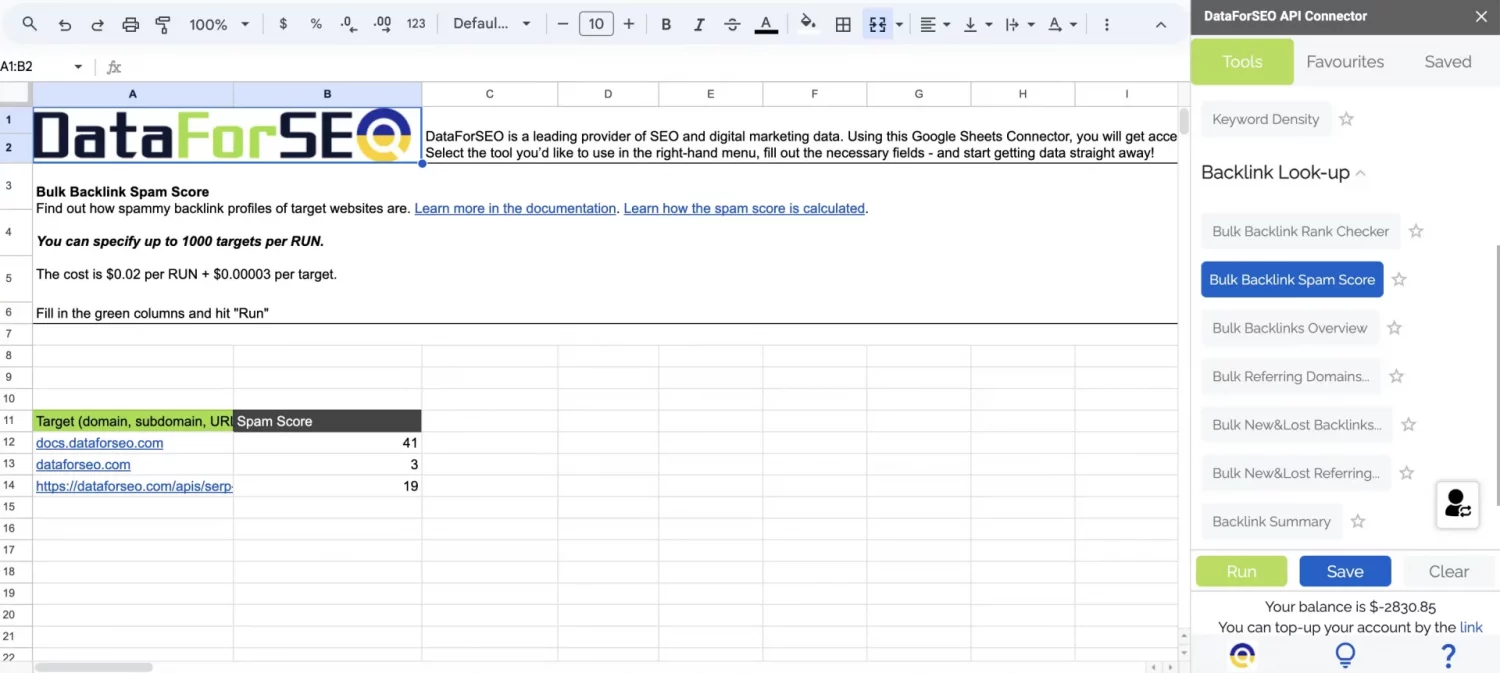Click the lightbulb tips icon
The height and width of the screenshot is (673, 1500).
(x=1346, y=655)
